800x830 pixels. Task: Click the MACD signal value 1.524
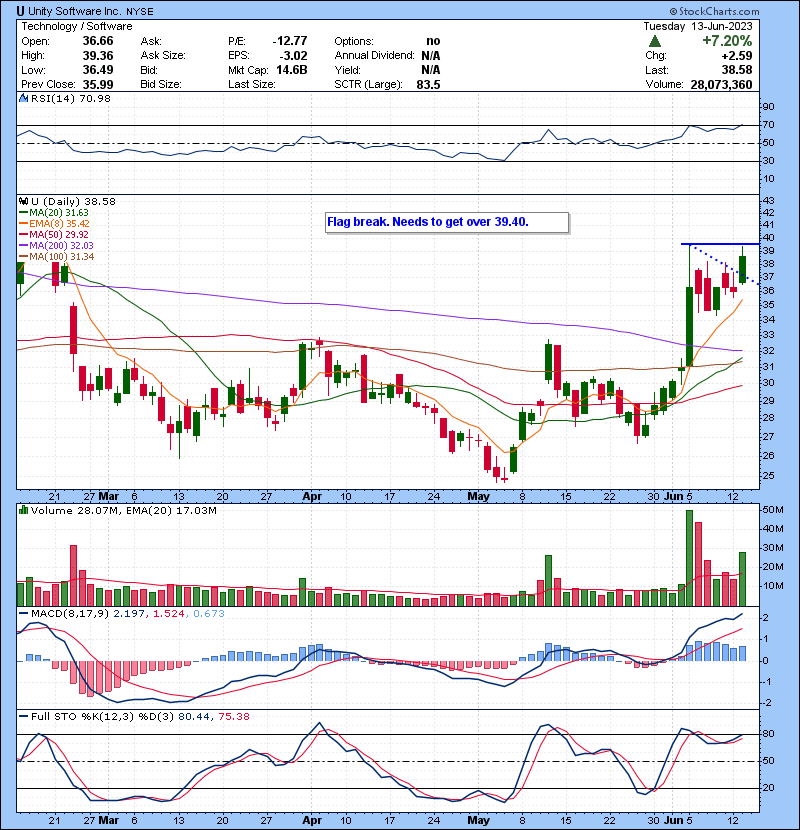tap(168, 614)
